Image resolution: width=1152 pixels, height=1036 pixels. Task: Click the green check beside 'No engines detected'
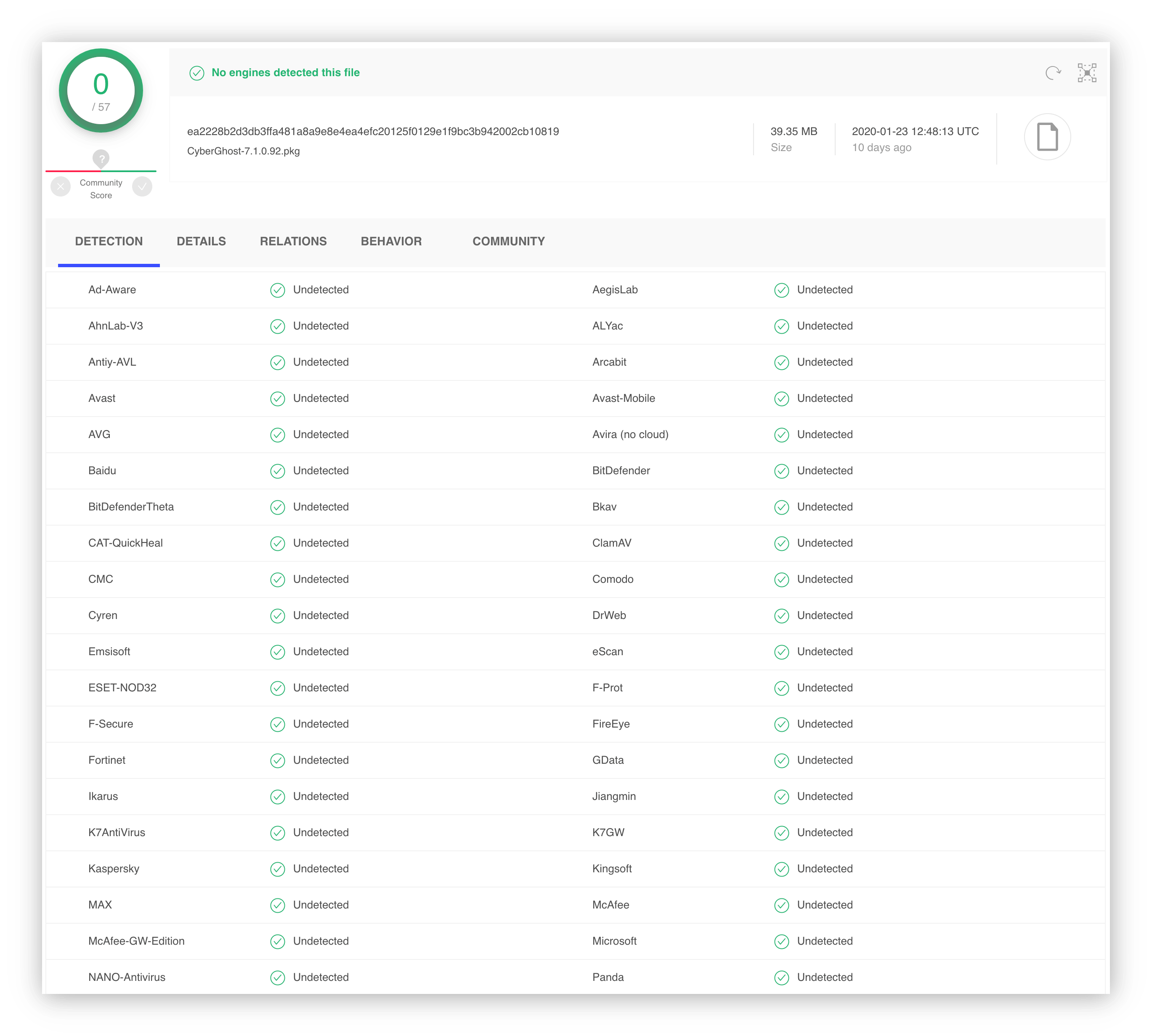tap(196, 73)
